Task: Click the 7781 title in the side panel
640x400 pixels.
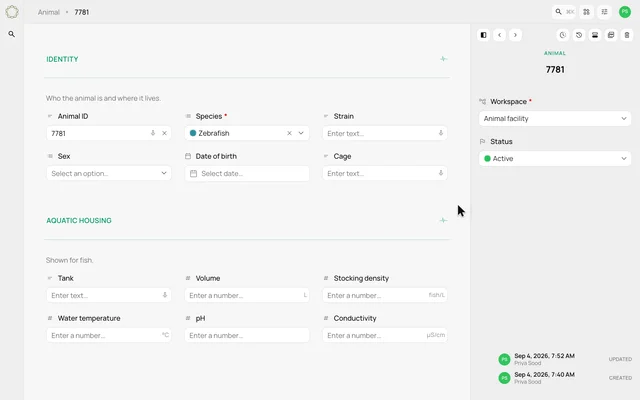Action: click(555, 70)
